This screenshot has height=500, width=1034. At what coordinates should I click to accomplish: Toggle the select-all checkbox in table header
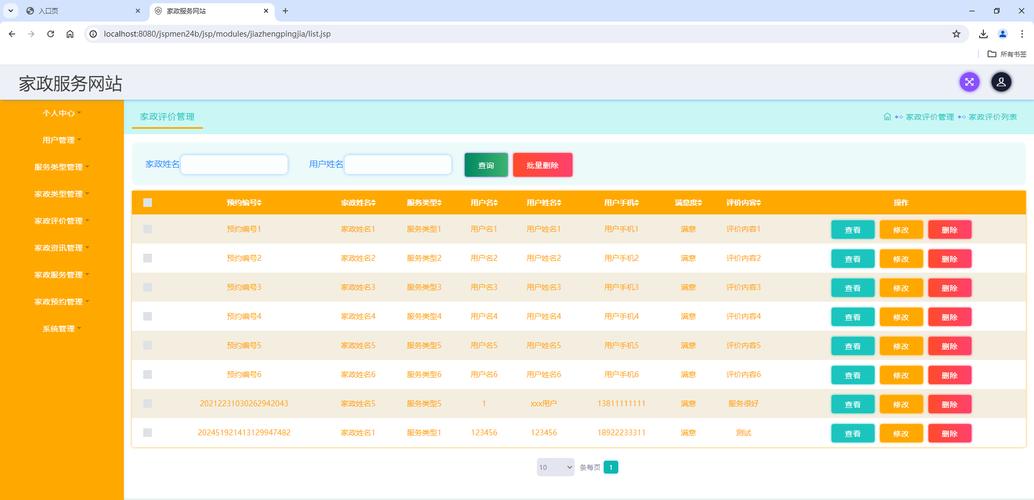click(148, 203)
